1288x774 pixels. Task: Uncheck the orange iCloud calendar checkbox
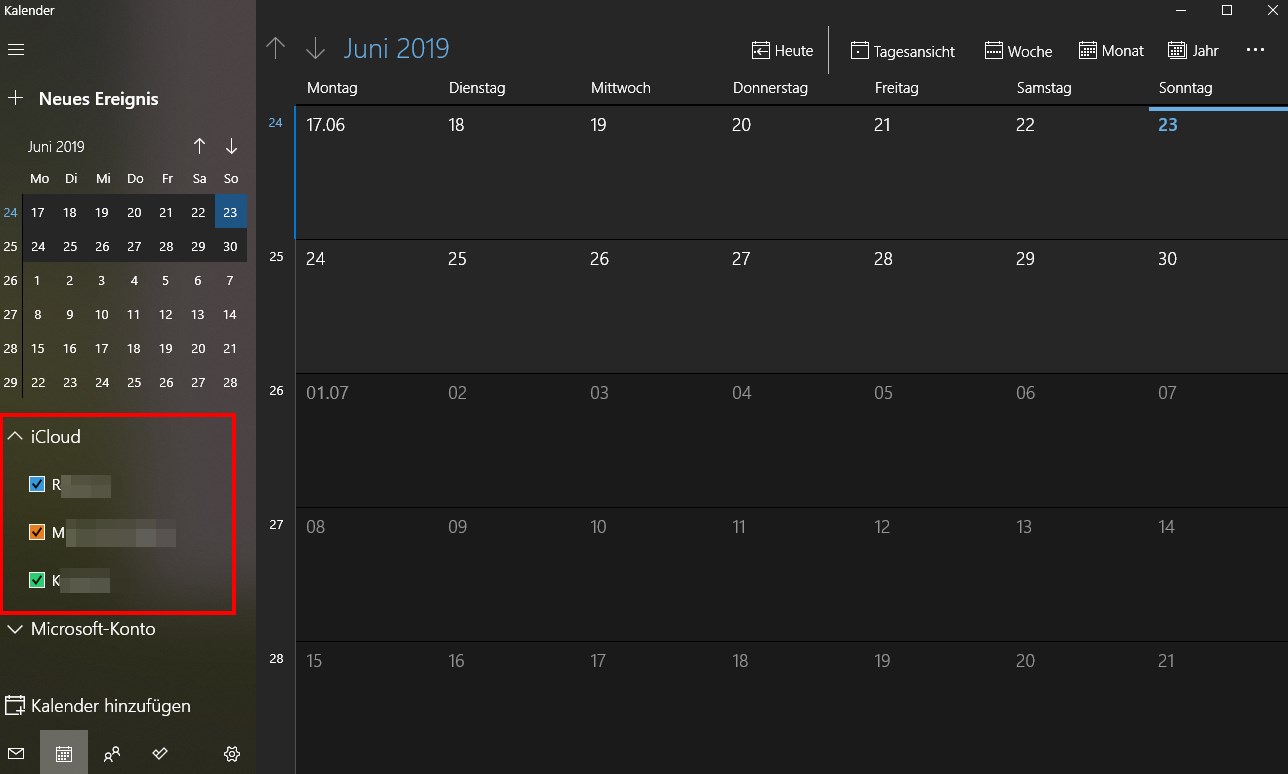pyautogui.click(x=37, y=533)
